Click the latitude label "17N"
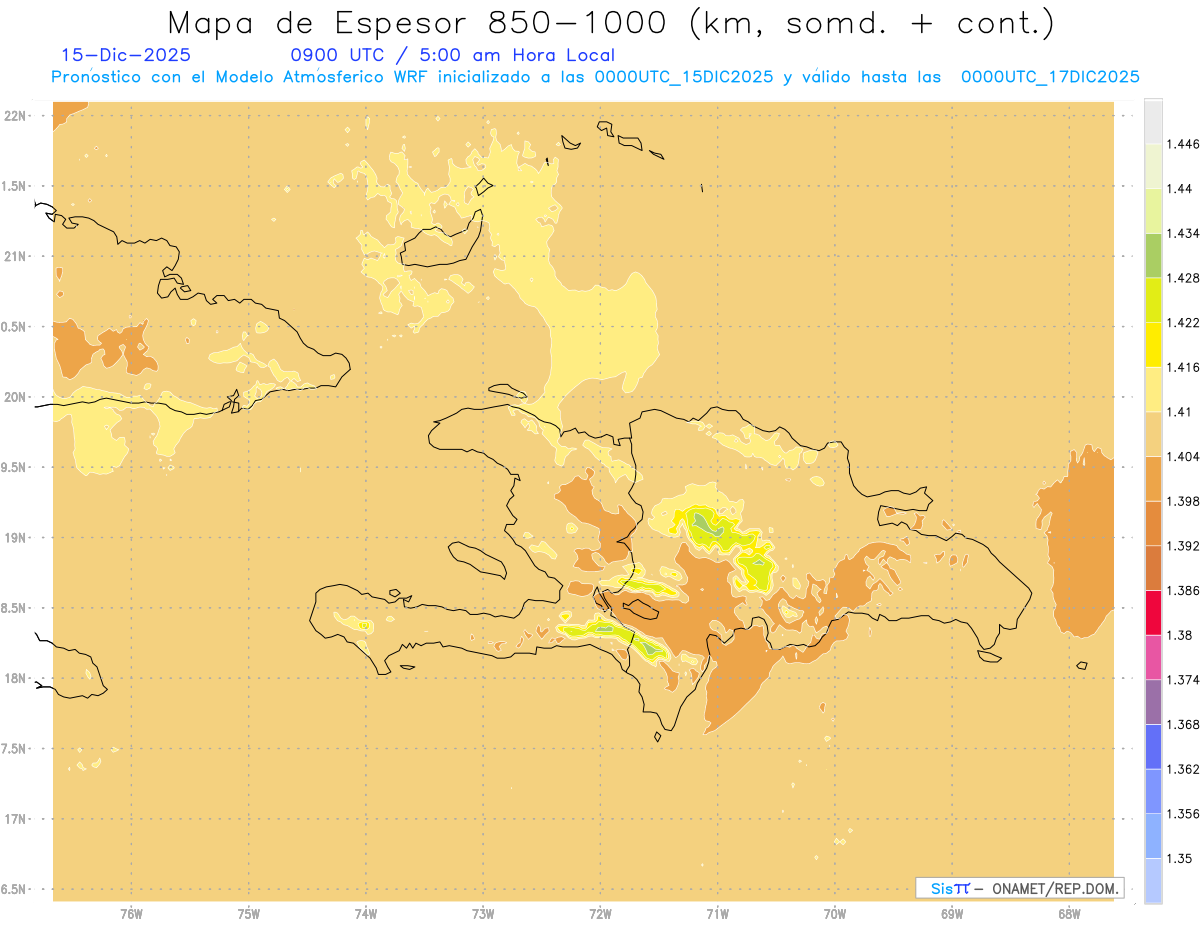This screenshot has height=927, width=1200. (16, 819)
